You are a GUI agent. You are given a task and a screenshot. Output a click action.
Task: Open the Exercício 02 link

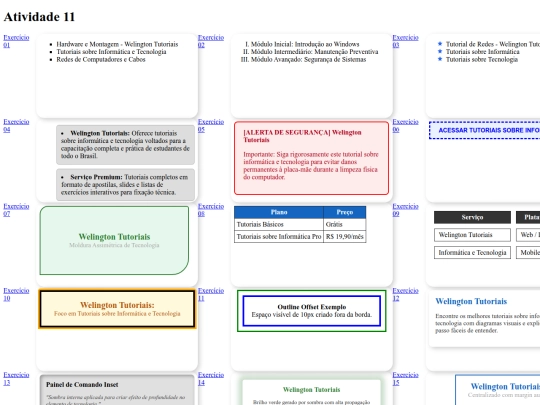(211, 41)
